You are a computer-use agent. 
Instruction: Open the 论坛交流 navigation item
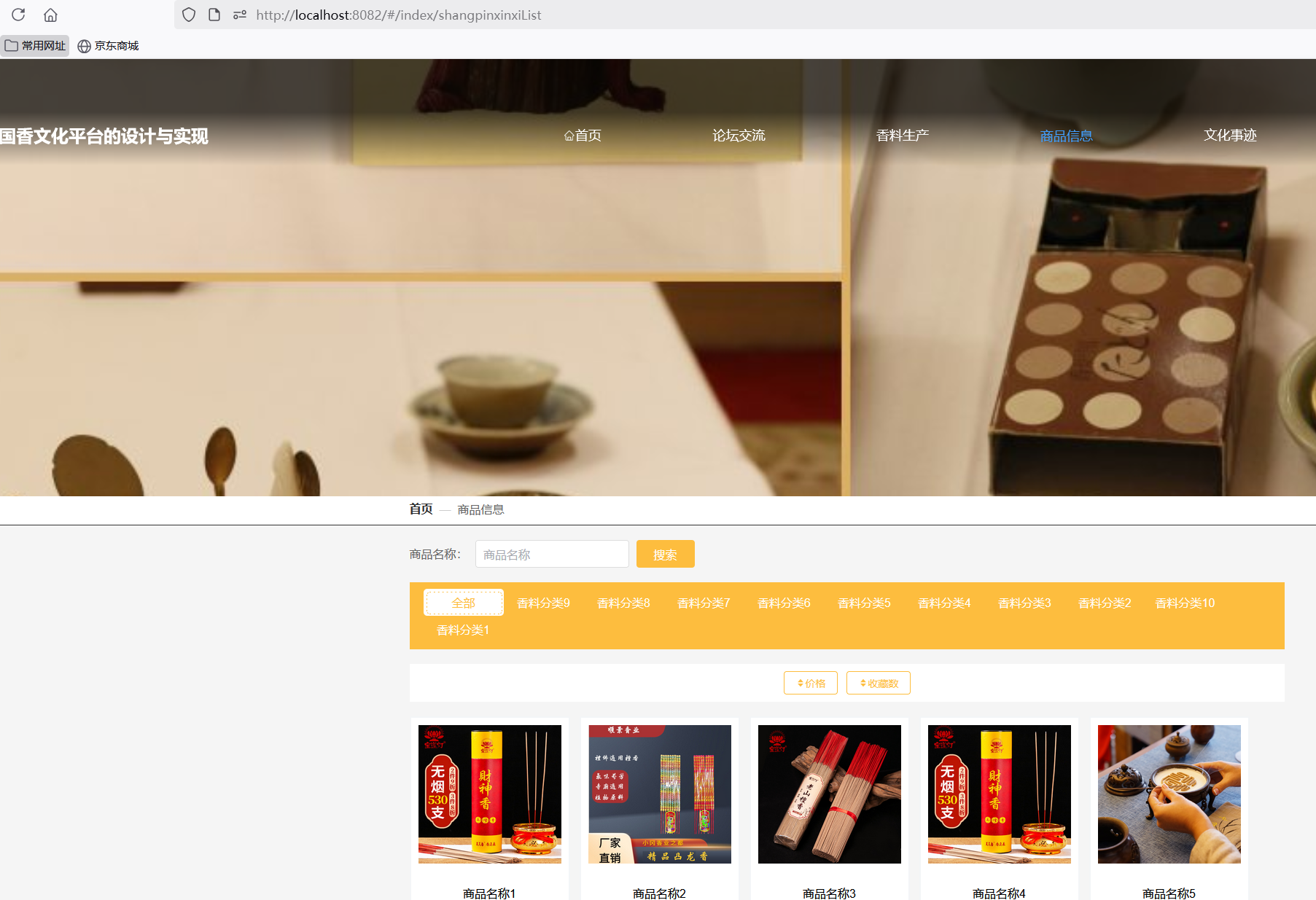point(739,136)
